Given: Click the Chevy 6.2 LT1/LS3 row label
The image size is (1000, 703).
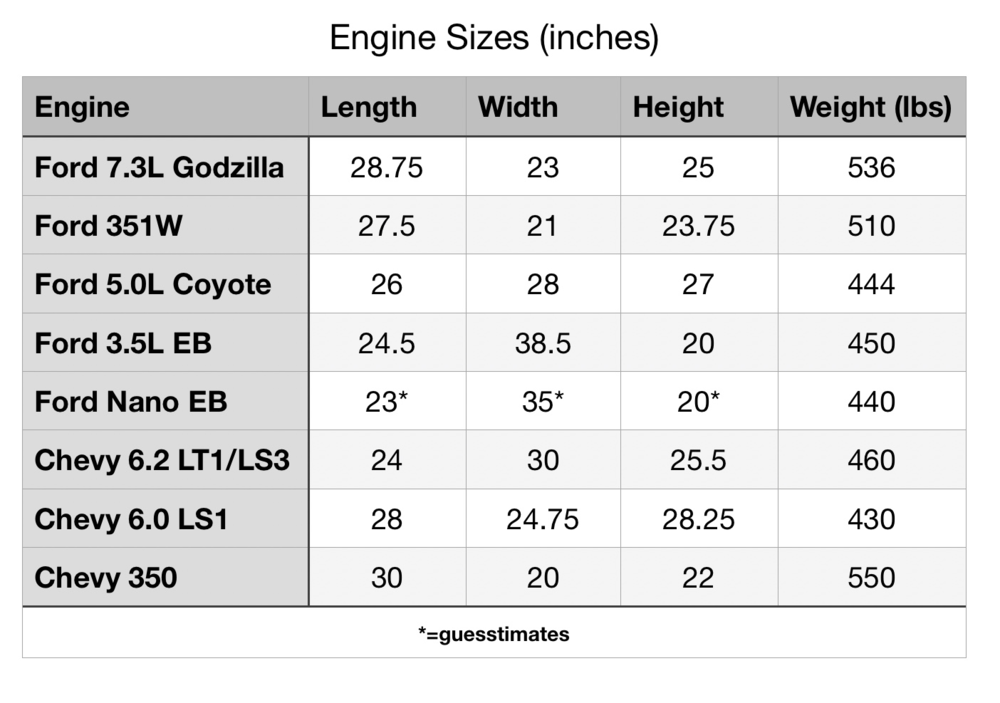Looking at the screenshot, I should (163, 461).
